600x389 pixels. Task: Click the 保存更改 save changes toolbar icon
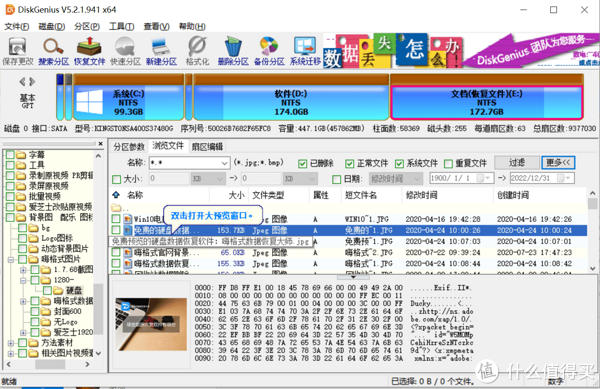tap(18, 51)
